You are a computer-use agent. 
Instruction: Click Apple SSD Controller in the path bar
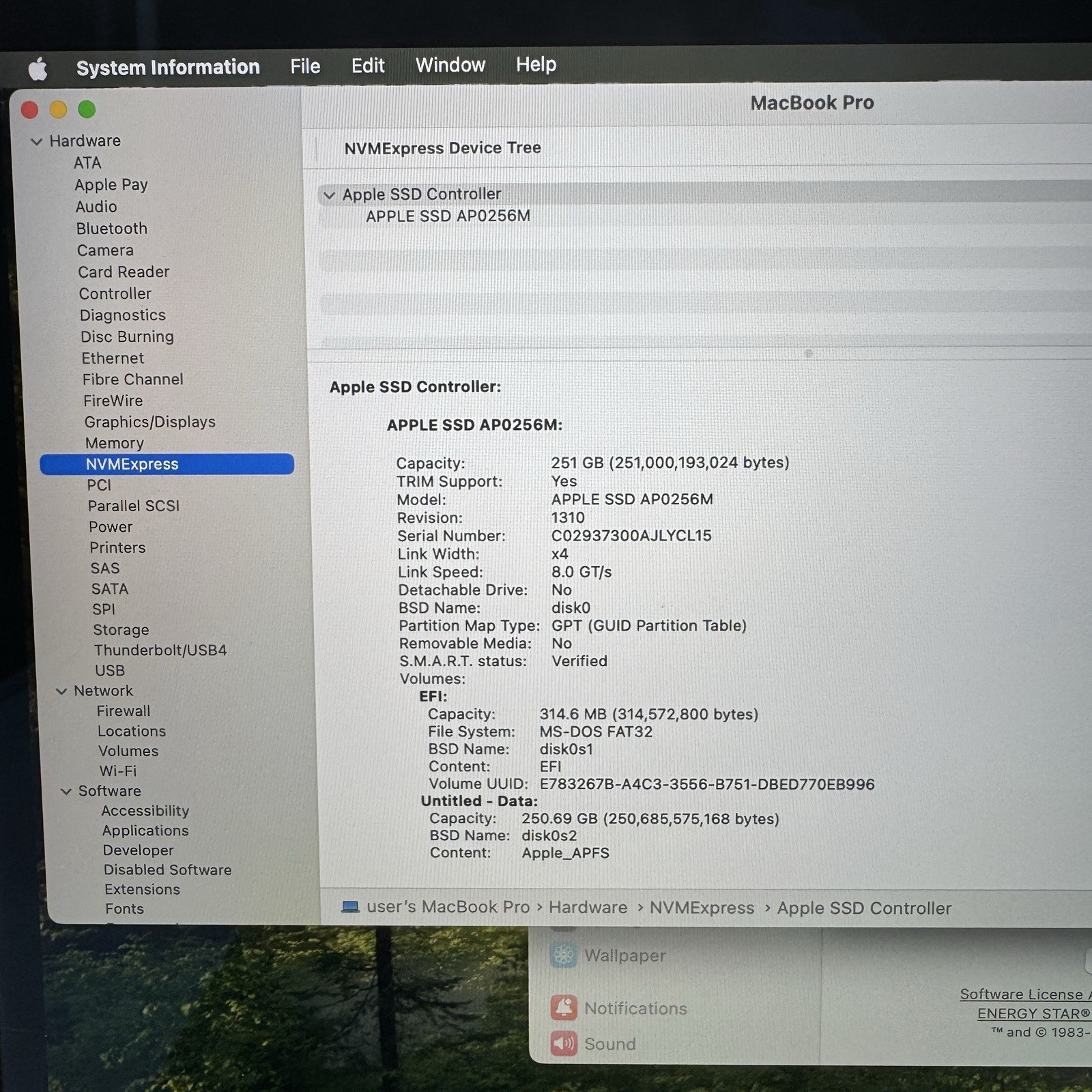click(864, 908)
